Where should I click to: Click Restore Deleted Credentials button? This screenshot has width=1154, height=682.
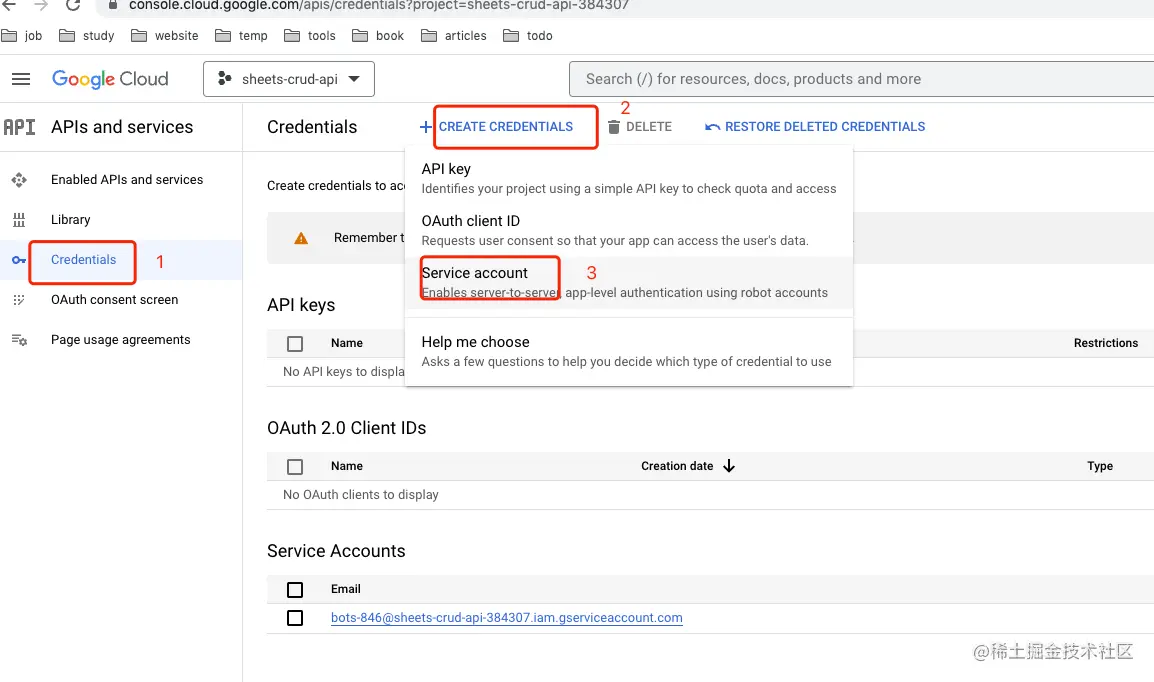(x=815, y=127)
